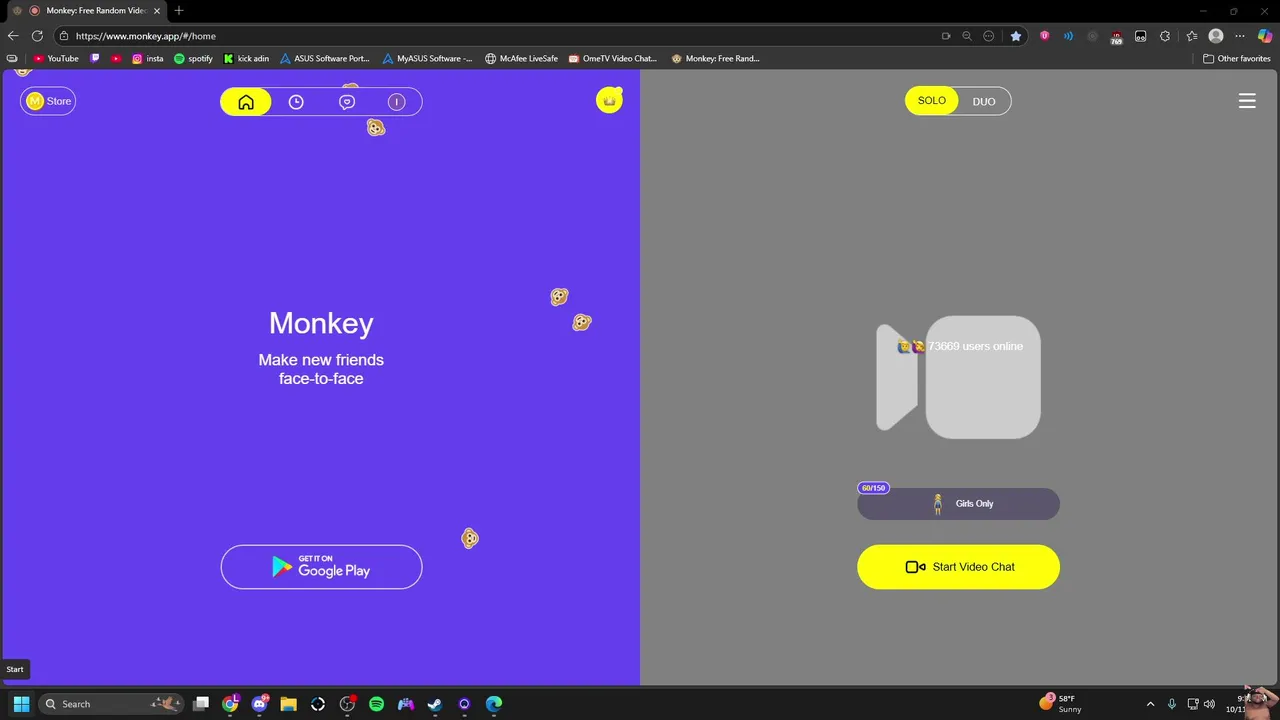Open the profile avatar tab in nav pill

397,102
